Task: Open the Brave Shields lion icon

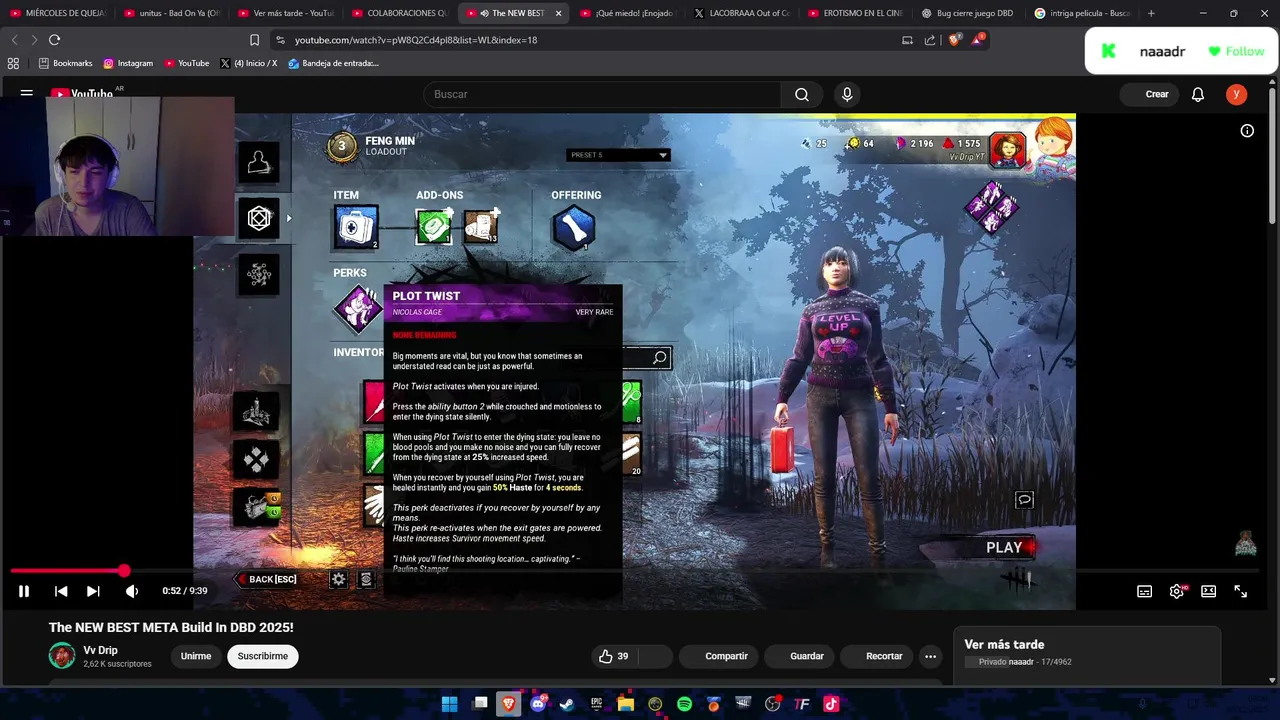Action: (x=953, y=40)
